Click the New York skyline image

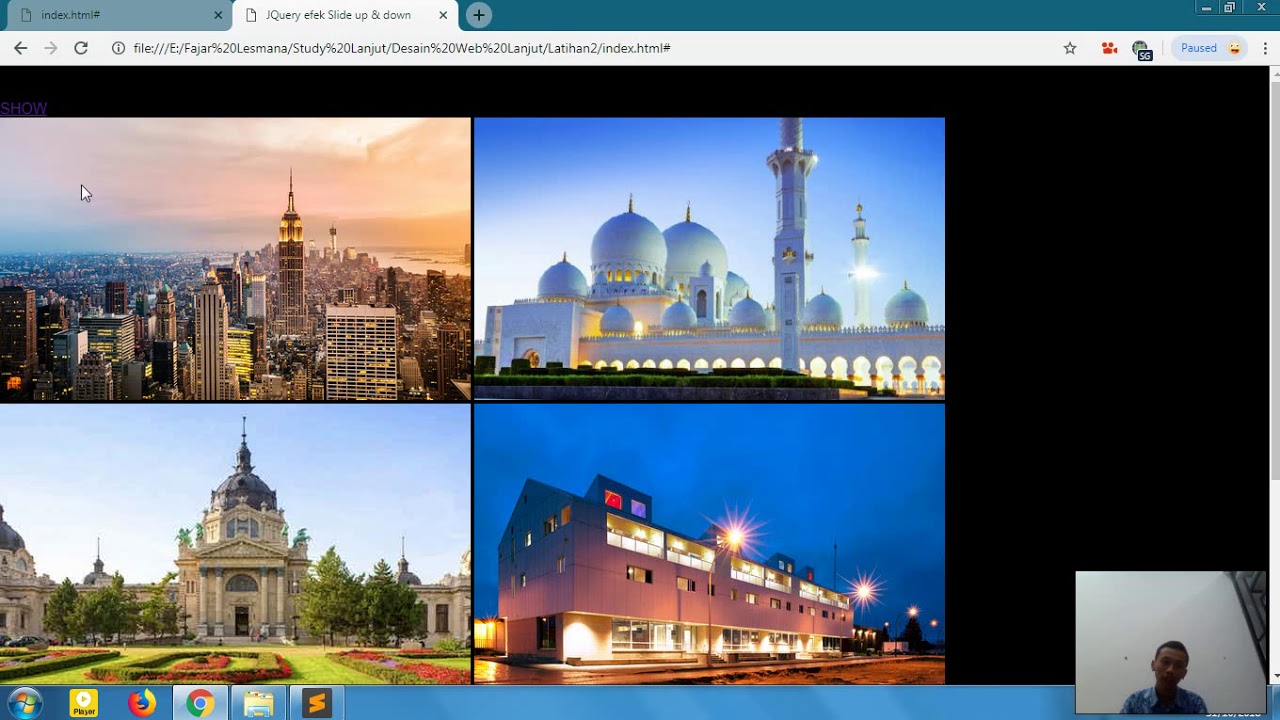point(235,259)
